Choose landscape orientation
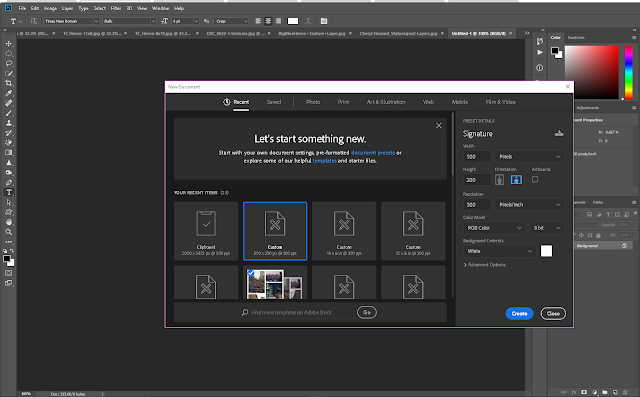This screenshot has height=397, width=640. [x=516, y=180]
